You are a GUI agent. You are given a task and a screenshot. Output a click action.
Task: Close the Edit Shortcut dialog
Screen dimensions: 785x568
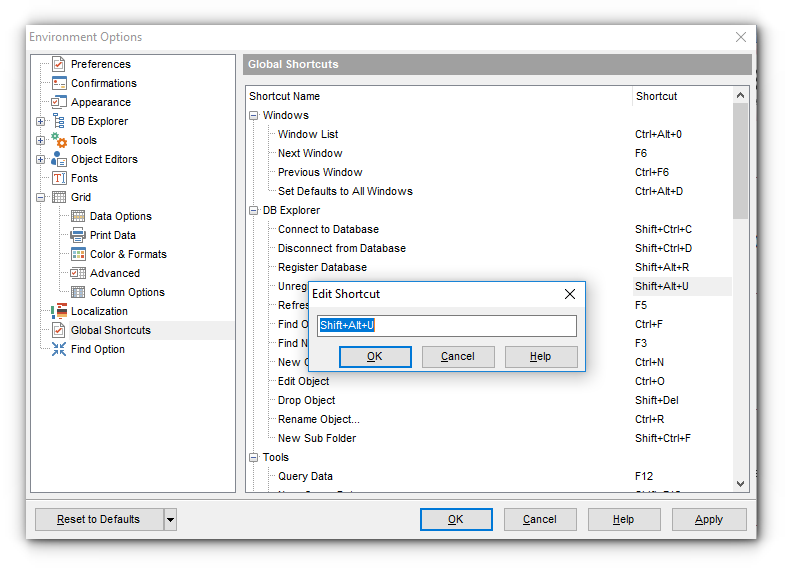pyautogui.click(x=570, y=294)
